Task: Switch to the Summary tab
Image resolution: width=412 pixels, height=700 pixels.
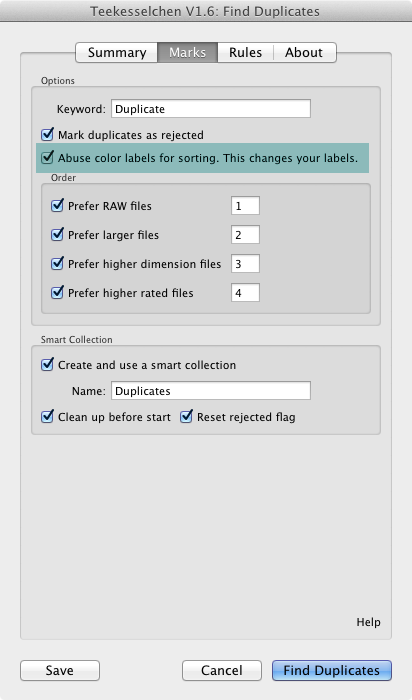Action: 117,53
